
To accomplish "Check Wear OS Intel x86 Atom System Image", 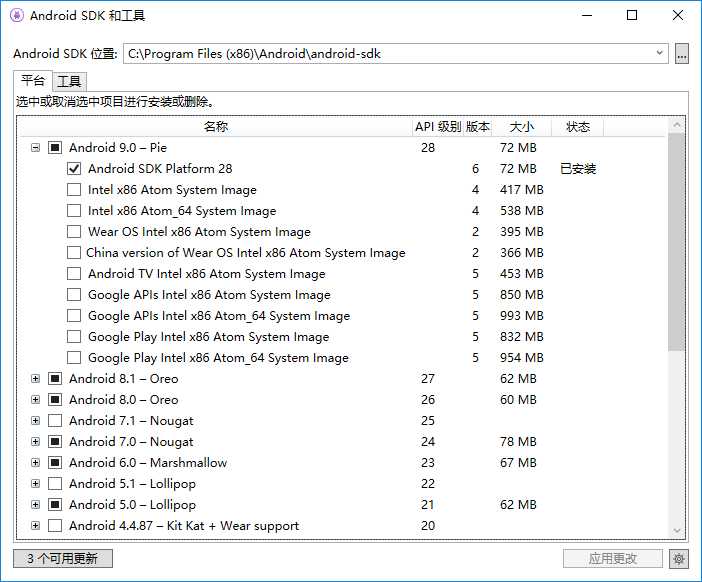I will tap(74, 232).
